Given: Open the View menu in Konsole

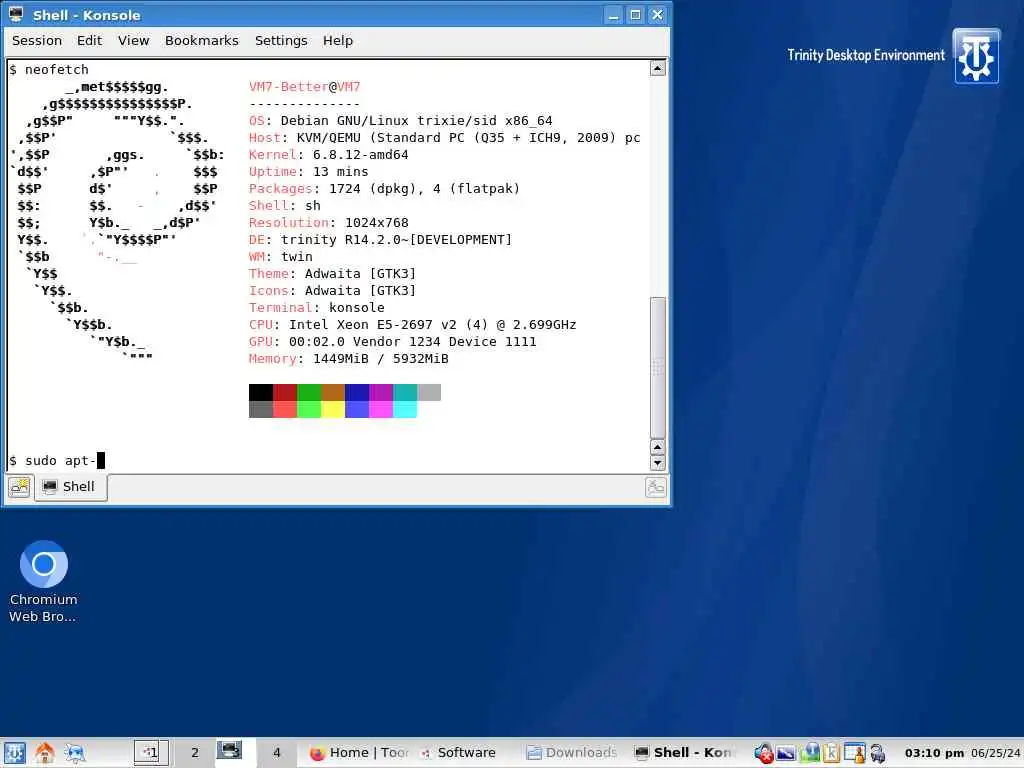Looking at the screenshot, I should click(133, 40).
